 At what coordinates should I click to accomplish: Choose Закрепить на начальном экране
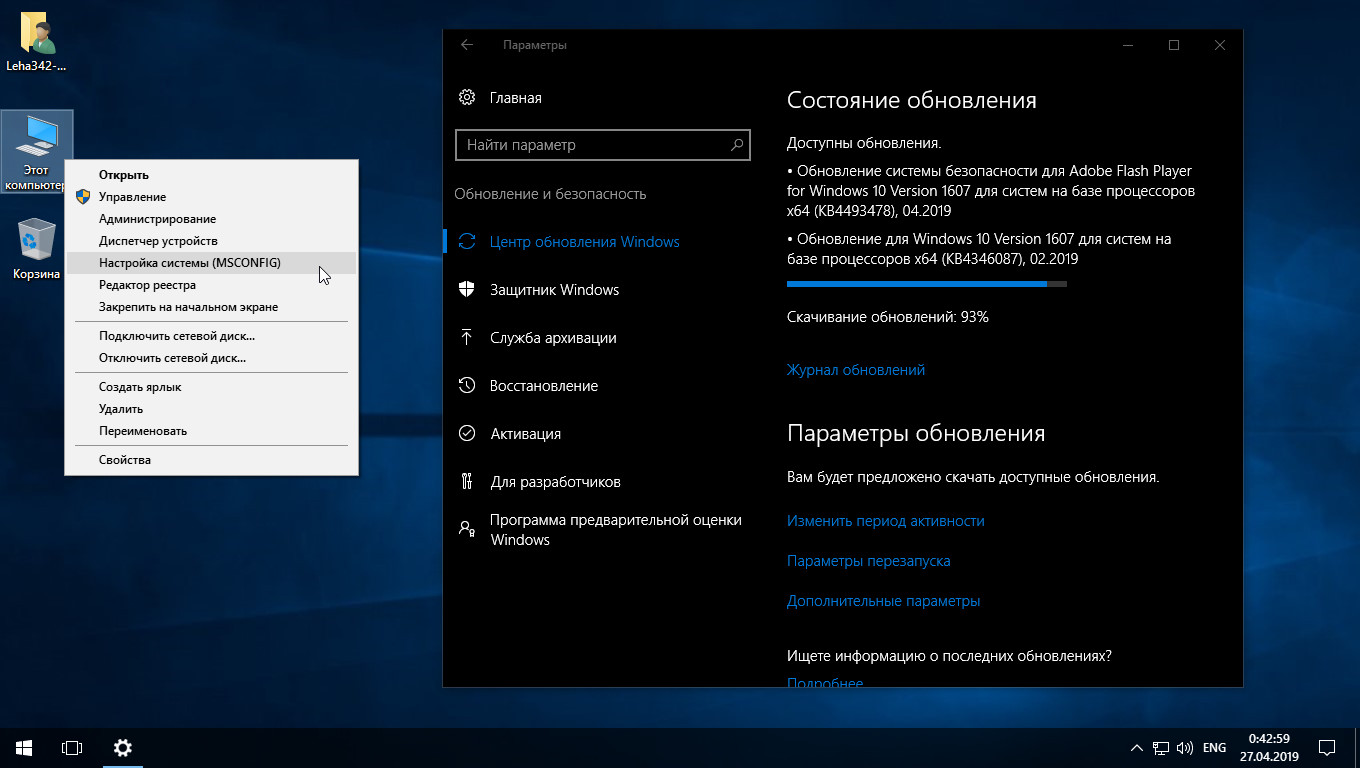211,307
